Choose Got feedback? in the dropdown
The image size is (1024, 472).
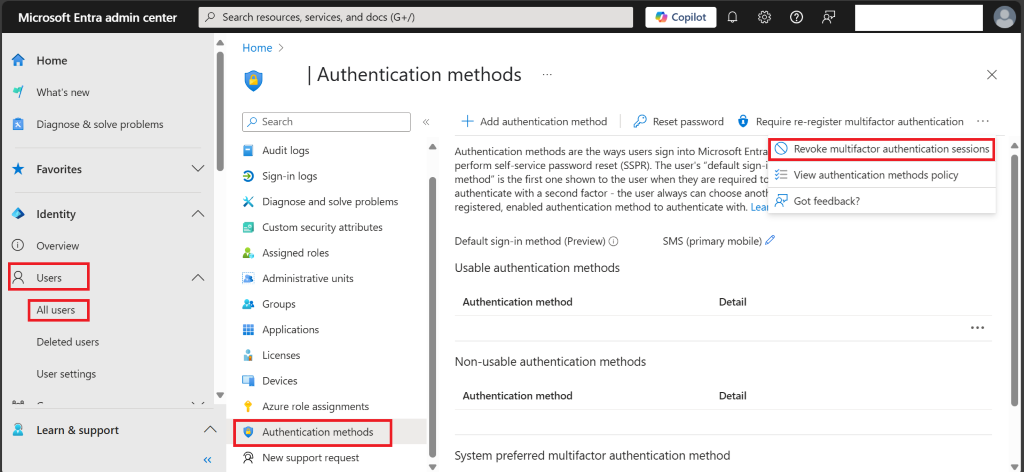click(x=882, y=201)
